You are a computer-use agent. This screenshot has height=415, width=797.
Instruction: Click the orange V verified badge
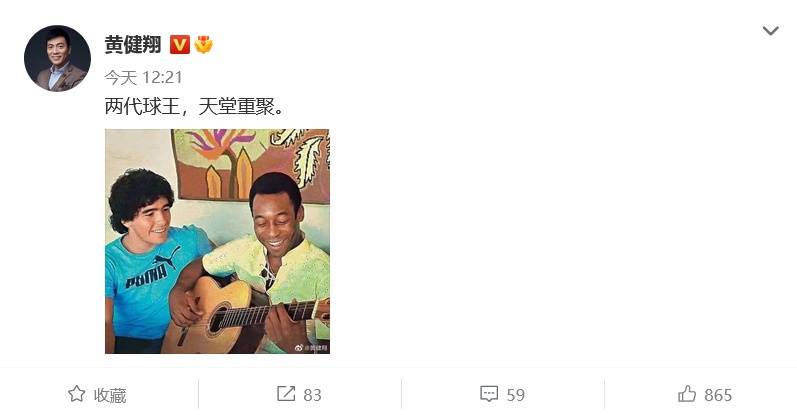(179, 45)
